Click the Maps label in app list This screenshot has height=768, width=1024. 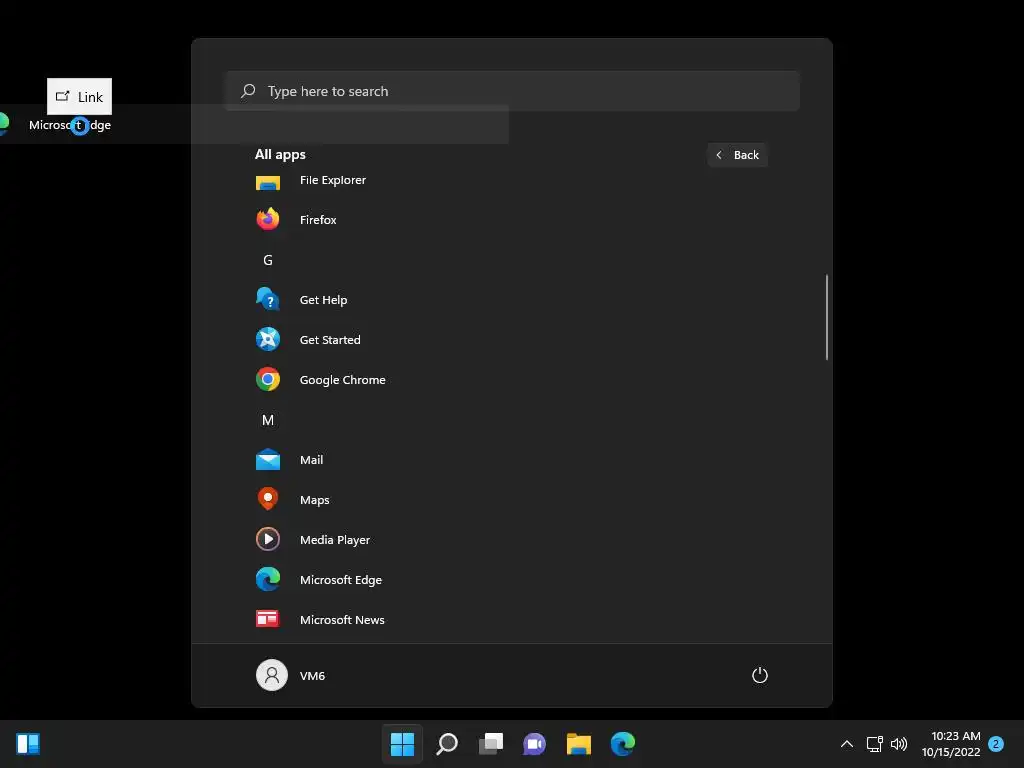[x=315, y=500]
